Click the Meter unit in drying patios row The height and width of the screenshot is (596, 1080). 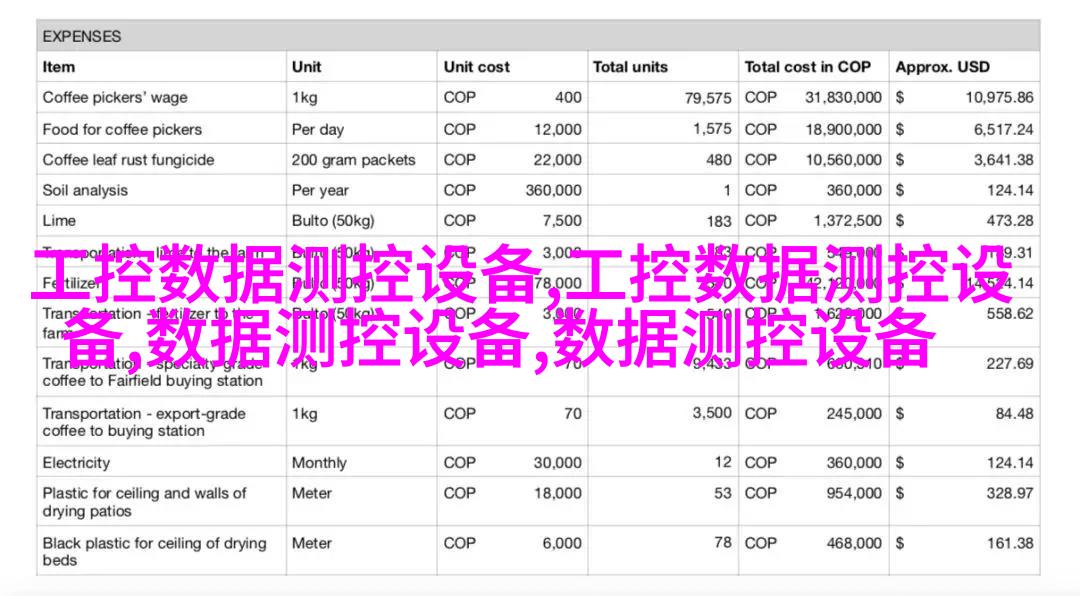pyautogui.click(x=312, y=493)
